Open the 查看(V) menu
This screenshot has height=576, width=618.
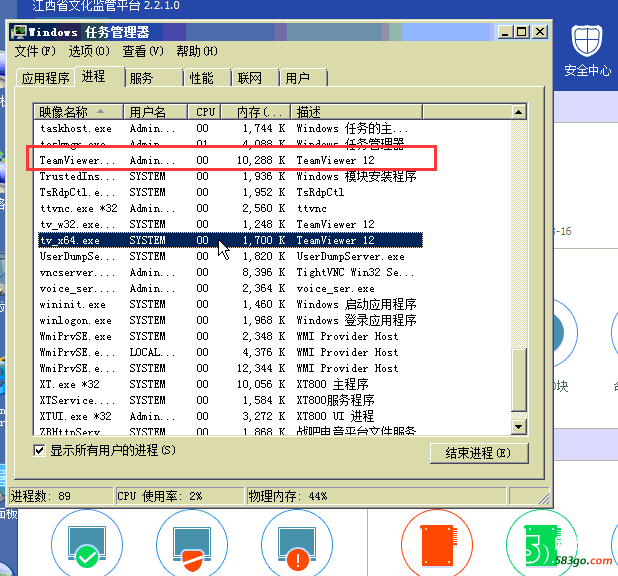pyautogui.click(x=142, y=51)
